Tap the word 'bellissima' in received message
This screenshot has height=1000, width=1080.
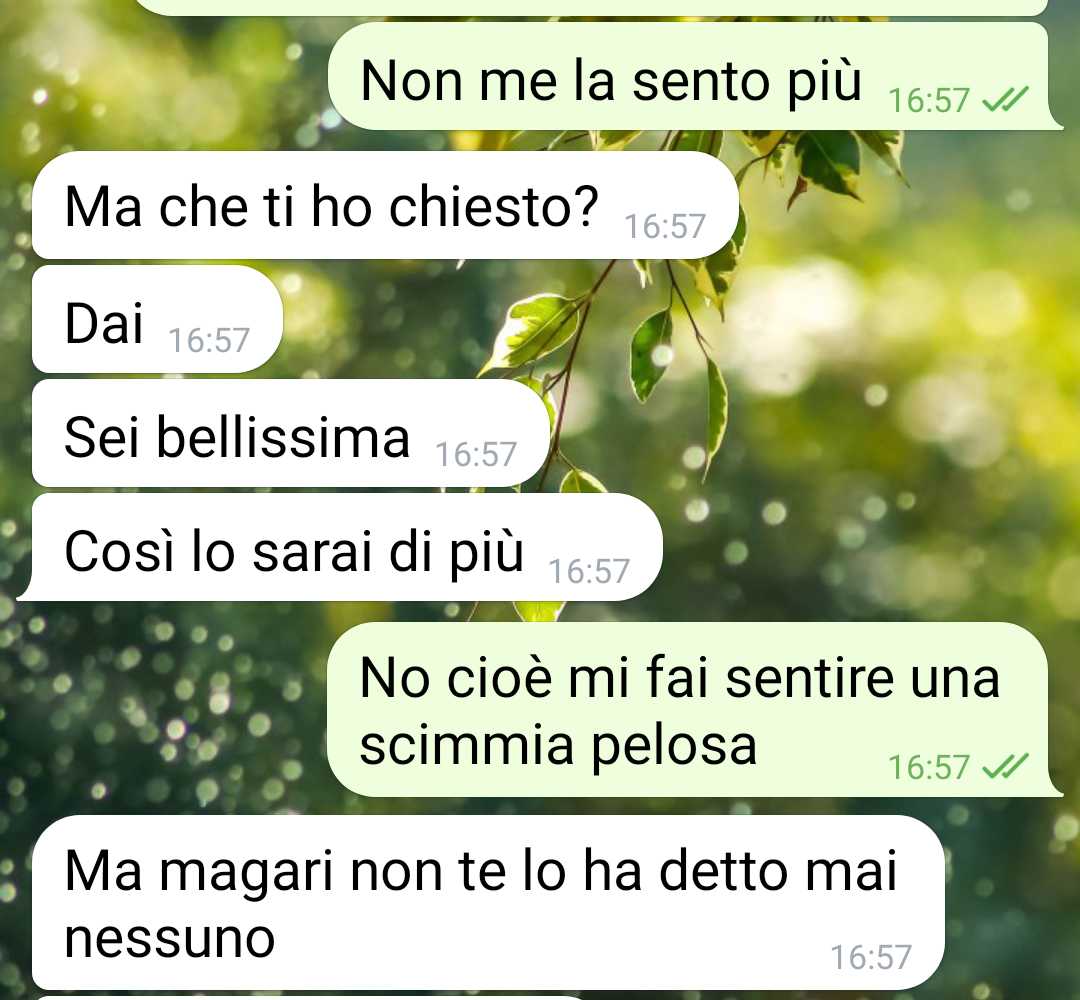(283, 437)
